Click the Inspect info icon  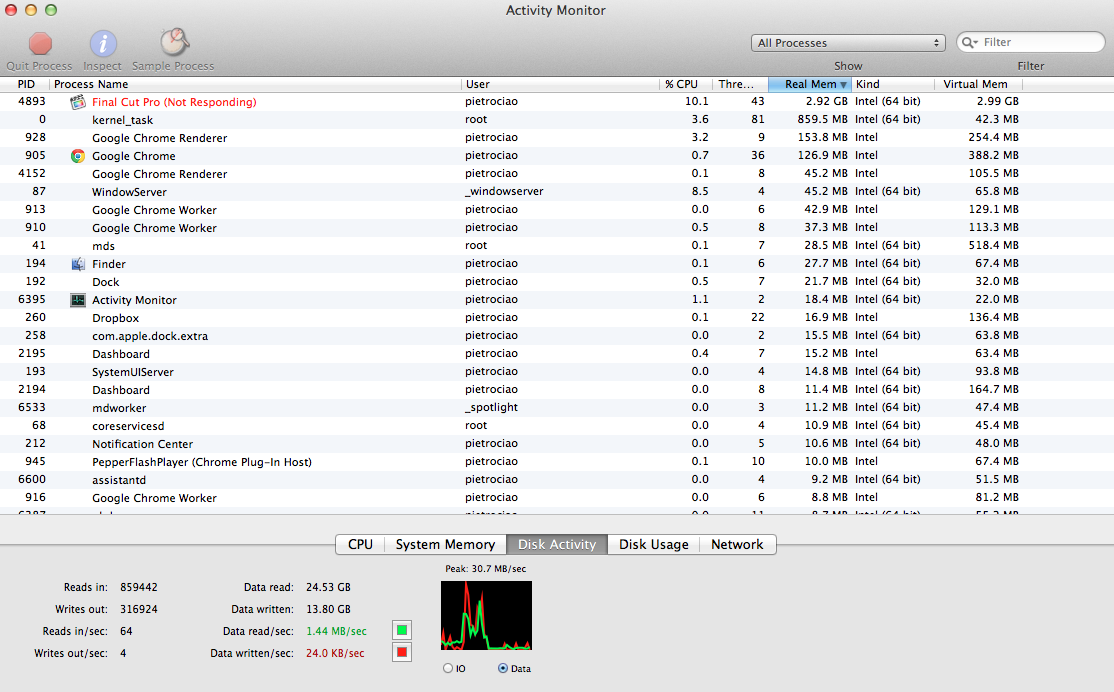[x=103, y=44]
